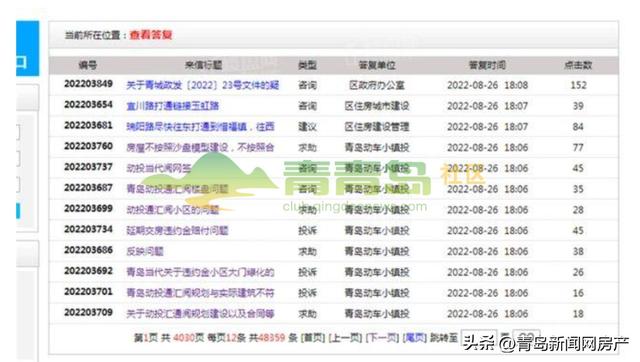
Task: Open the letter link in row 202203654
Action: click(172, 106)
